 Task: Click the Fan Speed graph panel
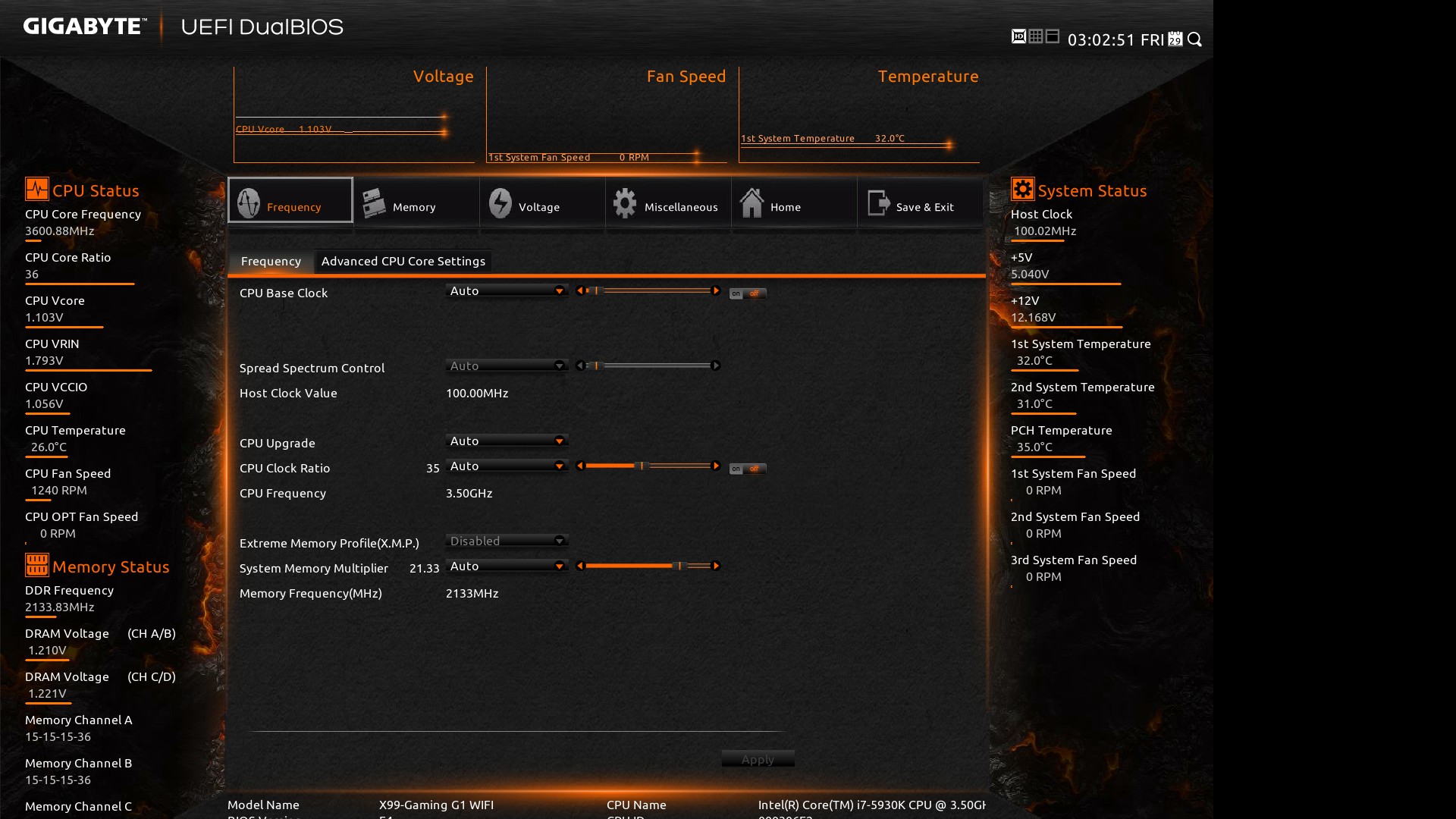(x=607, y=115)
